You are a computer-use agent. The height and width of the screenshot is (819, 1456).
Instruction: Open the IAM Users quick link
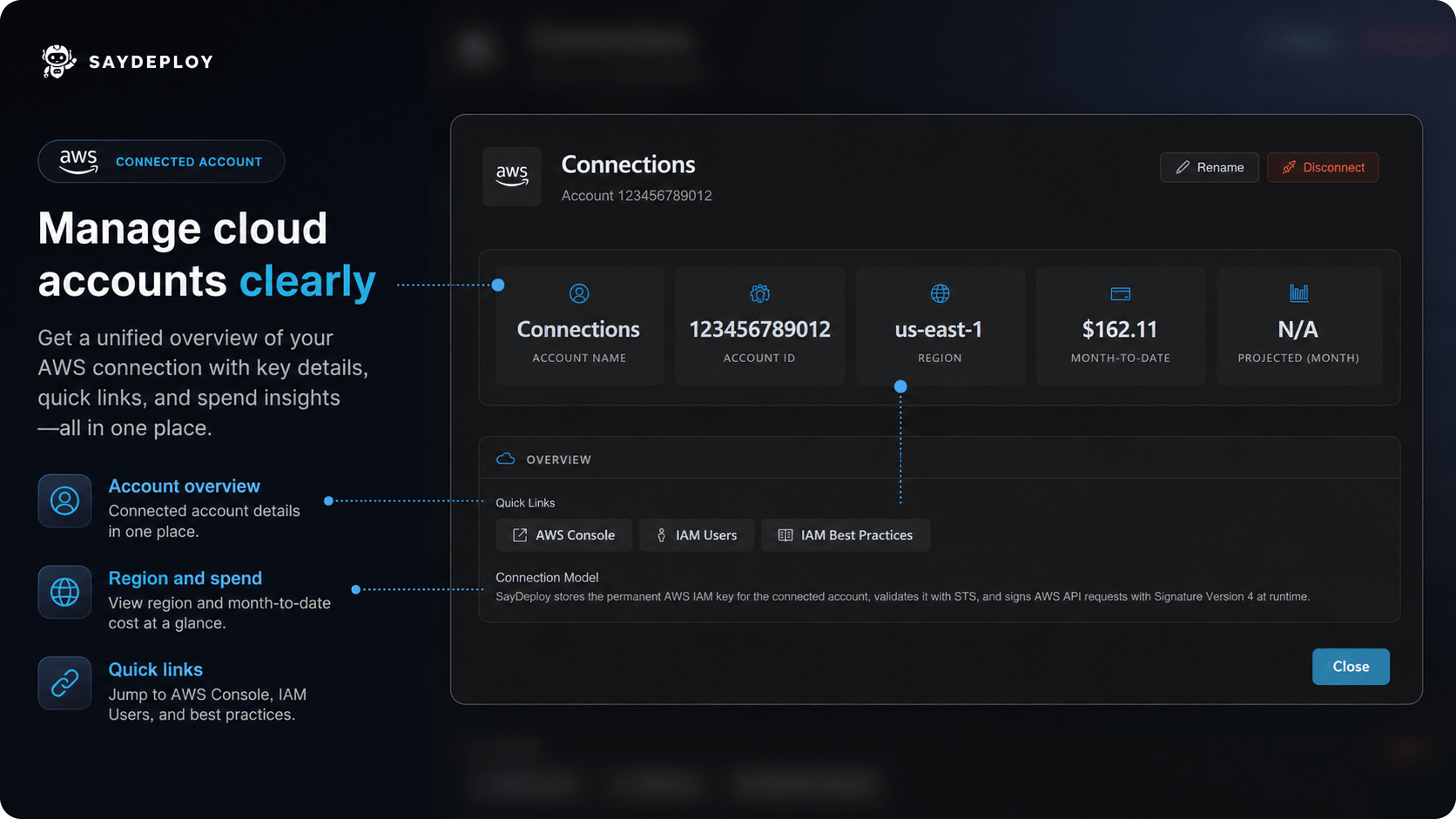696,535
